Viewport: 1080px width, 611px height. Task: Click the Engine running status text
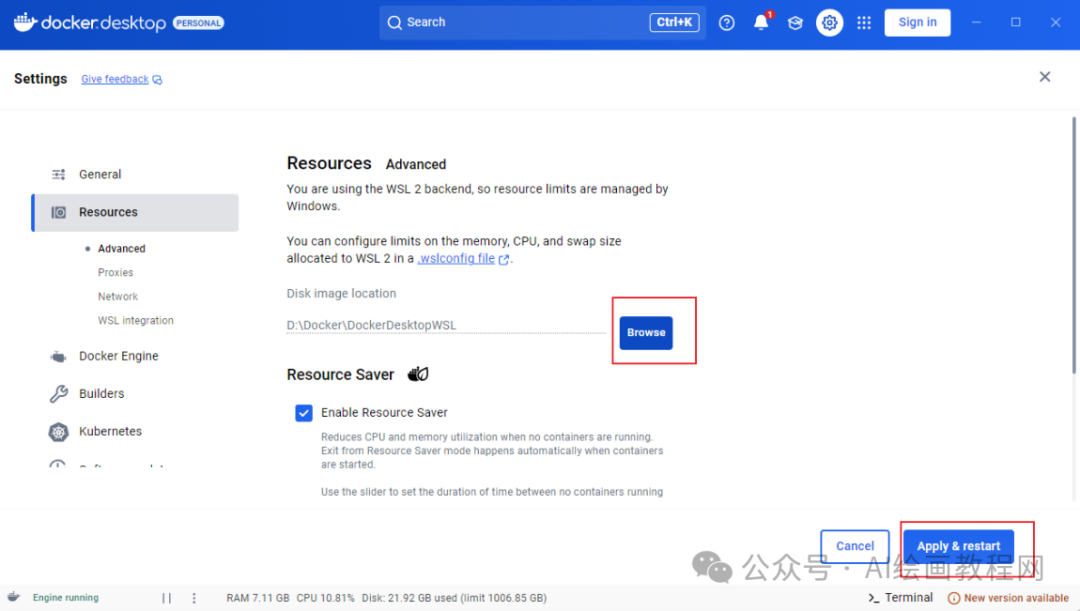(x=65, y=597)
